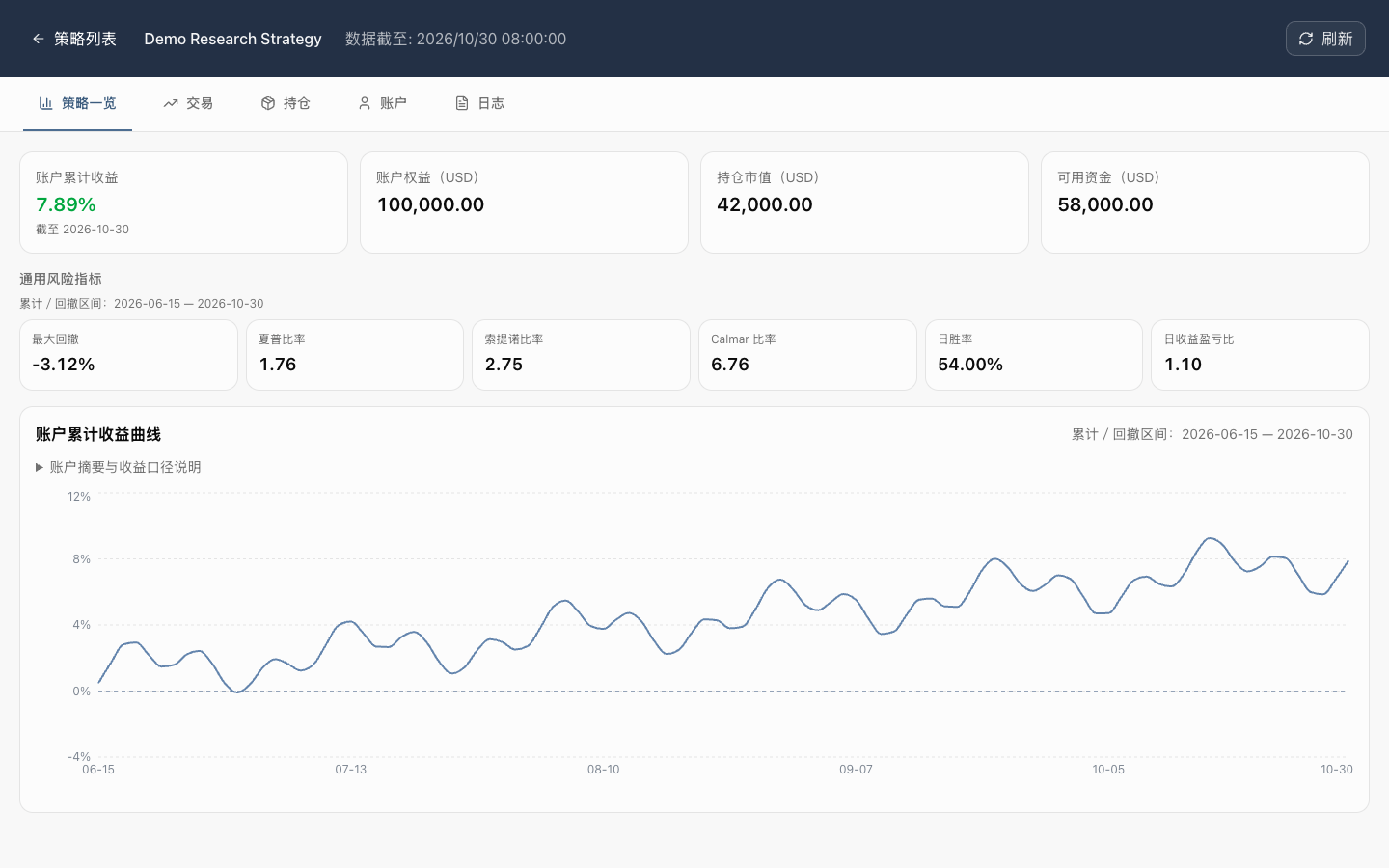The width and height of the screenshot is (1389, 868).
Task: Click the 截至 2026-10-30 date note
Action: click(x=82, y=230)
